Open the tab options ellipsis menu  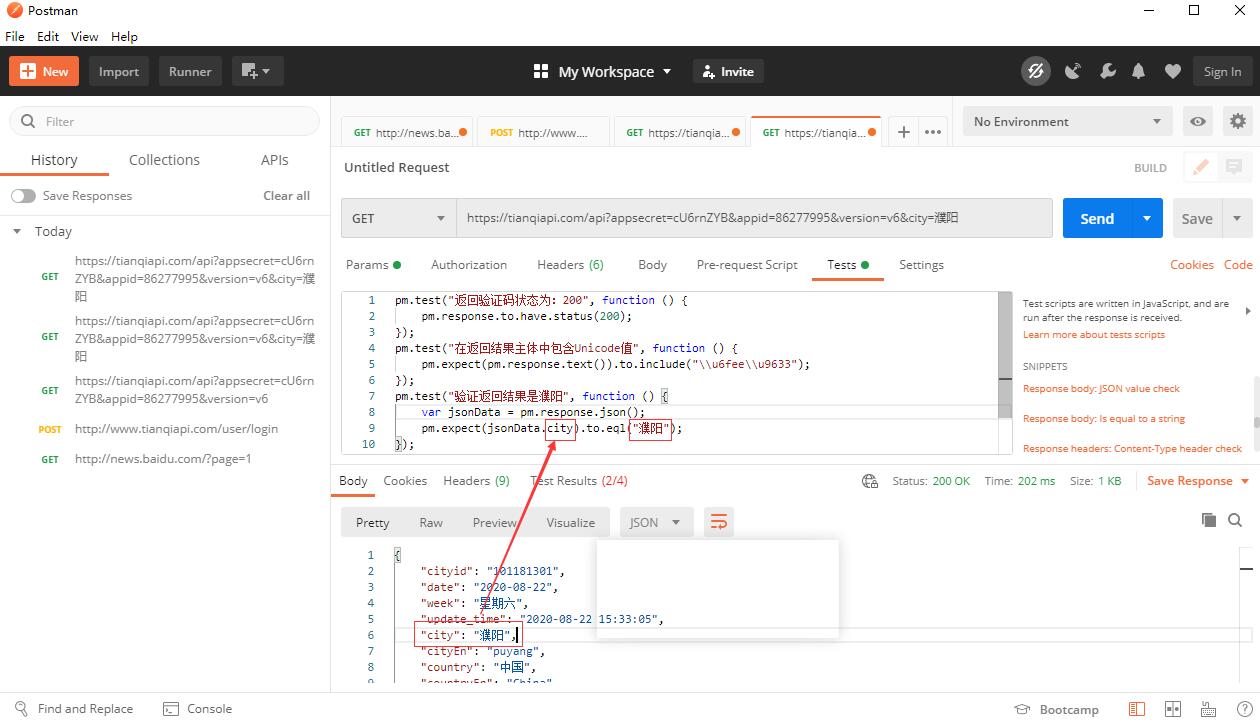click(x=933, y=132)
